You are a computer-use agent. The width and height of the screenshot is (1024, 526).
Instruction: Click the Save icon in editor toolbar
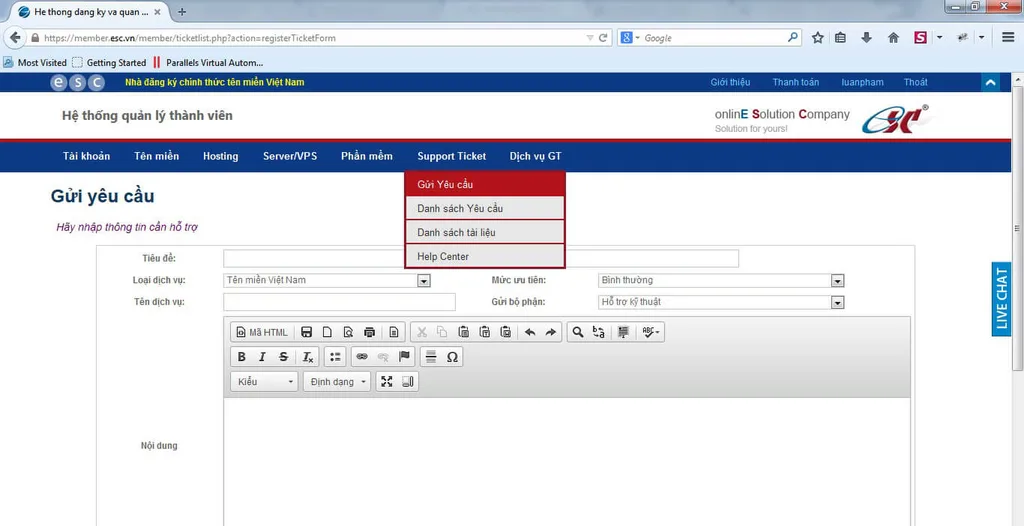[306, 332]
